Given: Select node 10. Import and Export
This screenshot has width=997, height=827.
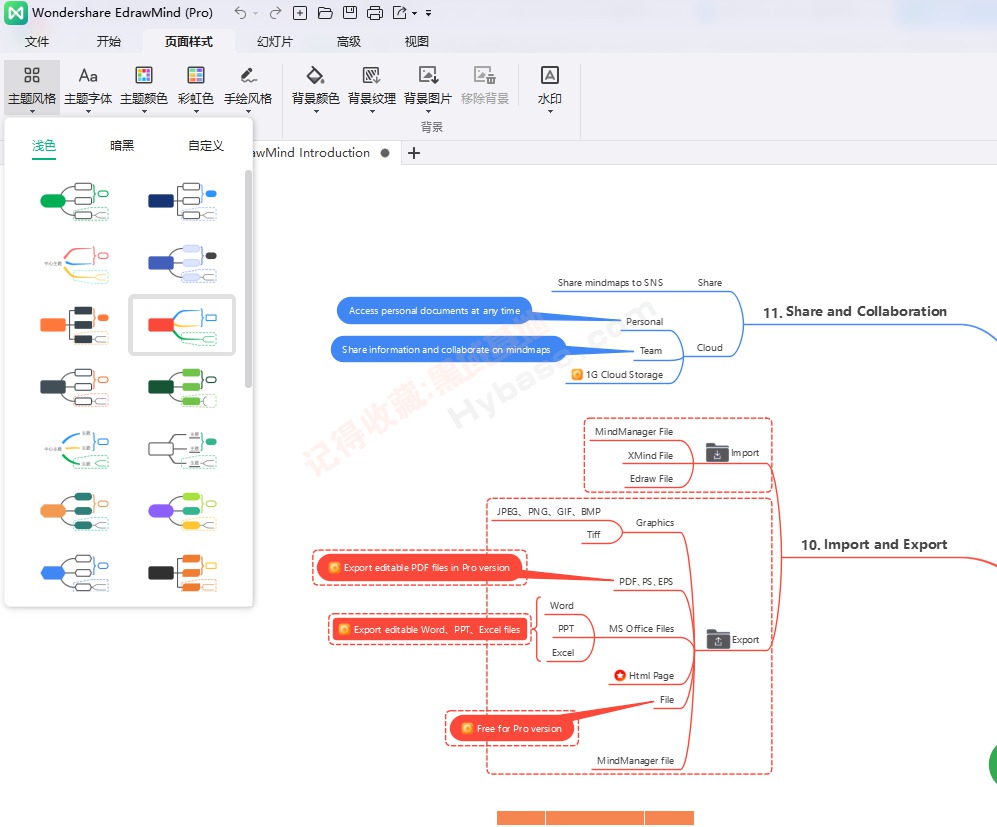Looking at the screenshot, I should pos(874,545).
